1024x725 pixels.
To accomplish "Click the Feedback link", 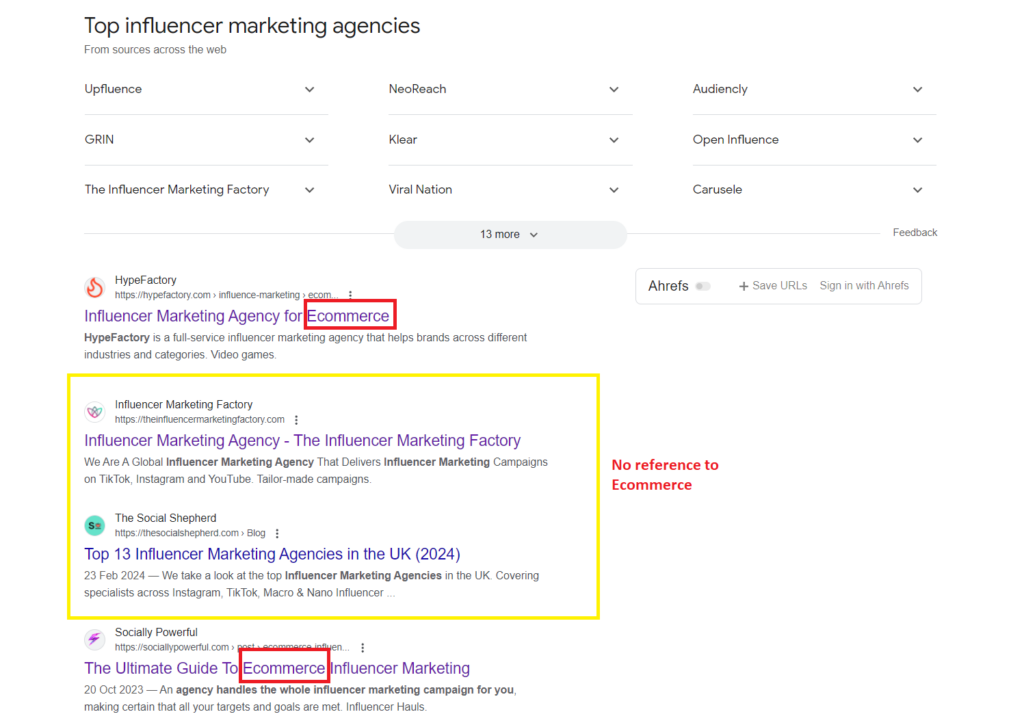I will (x=914, y=232).
